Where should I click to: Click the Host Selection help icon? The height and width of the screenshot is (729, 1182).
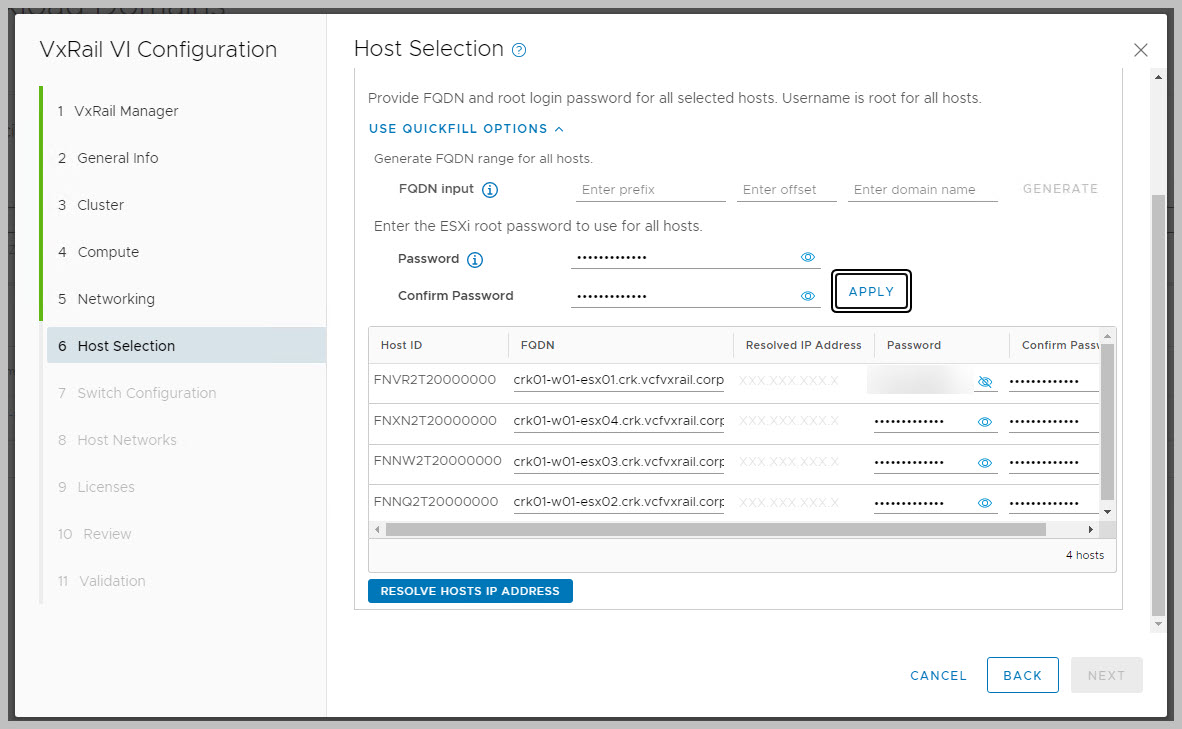point(519,50)
